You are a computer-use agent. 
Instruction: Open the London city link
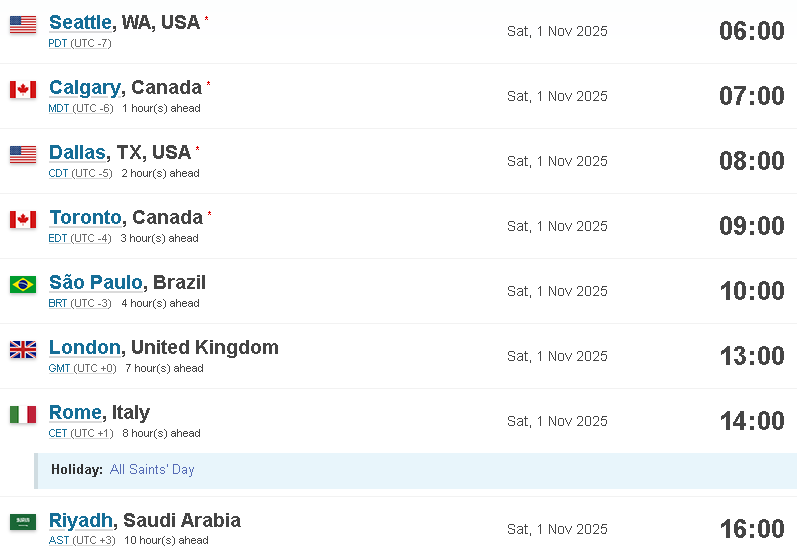tap(85, 347)
